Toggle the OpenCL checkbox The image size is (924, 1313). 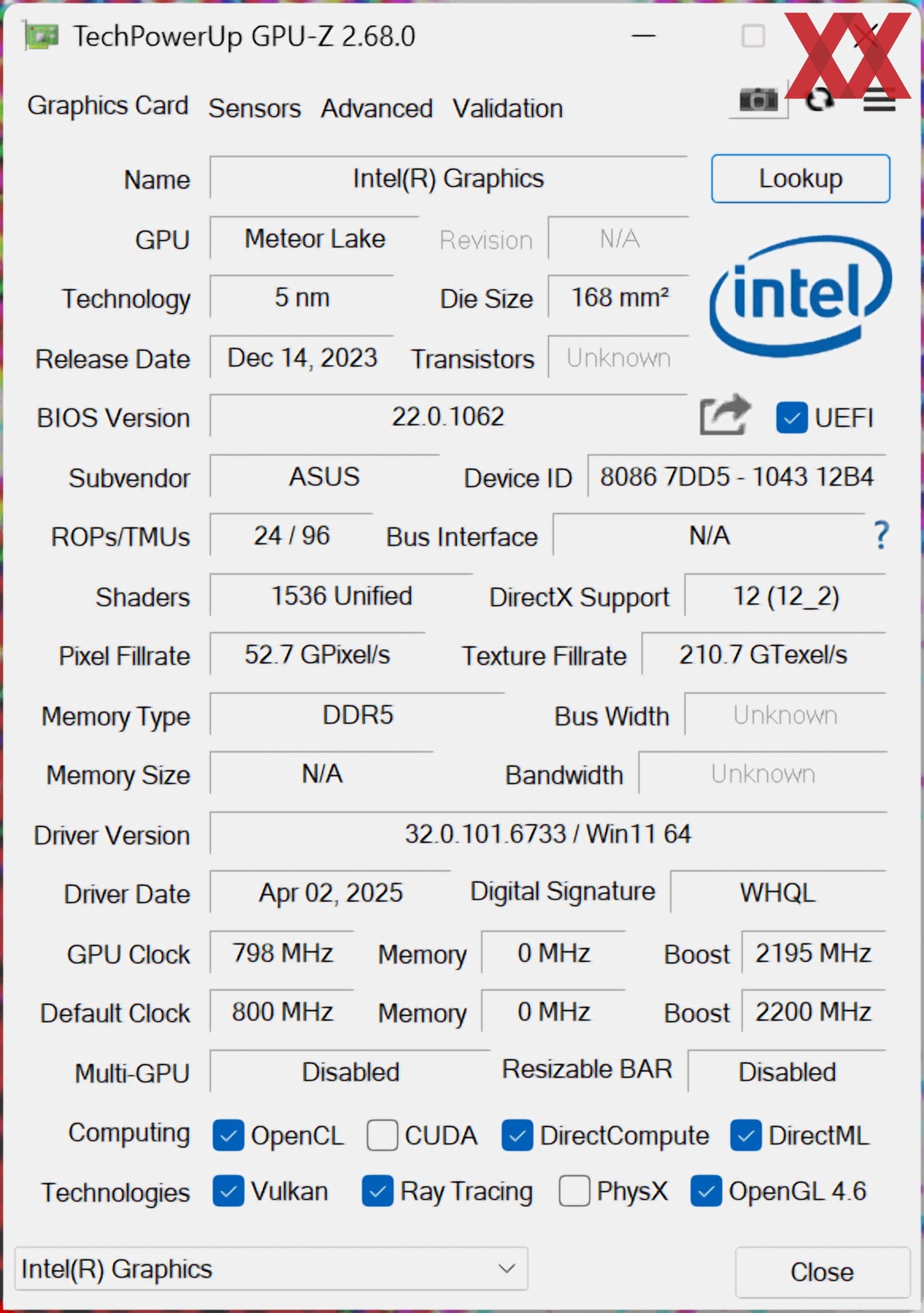(228, 1135)
